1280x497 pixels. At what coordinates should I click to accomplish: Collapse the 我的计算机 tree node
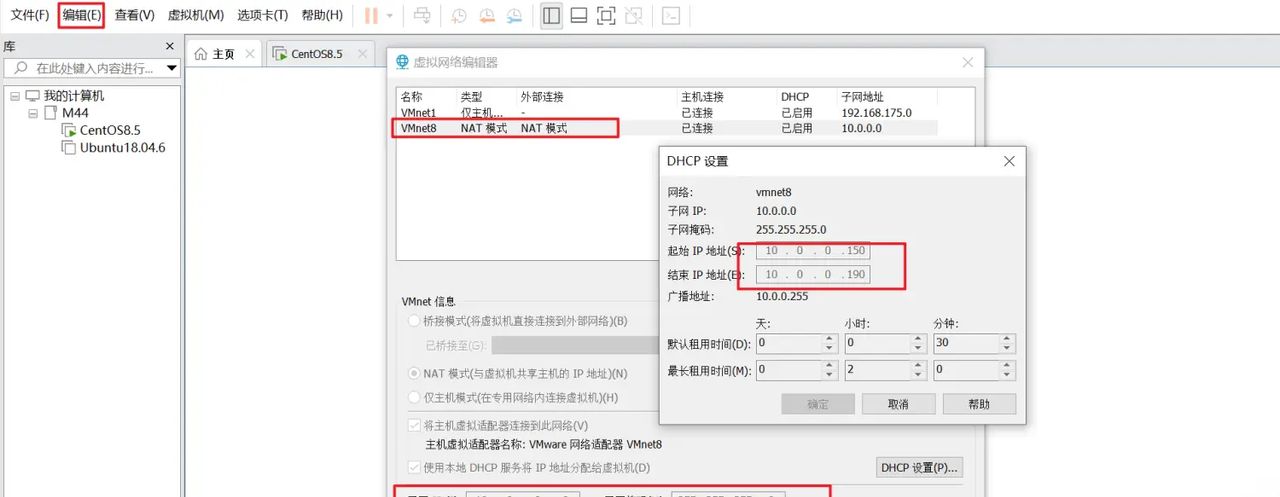point(15,96)
